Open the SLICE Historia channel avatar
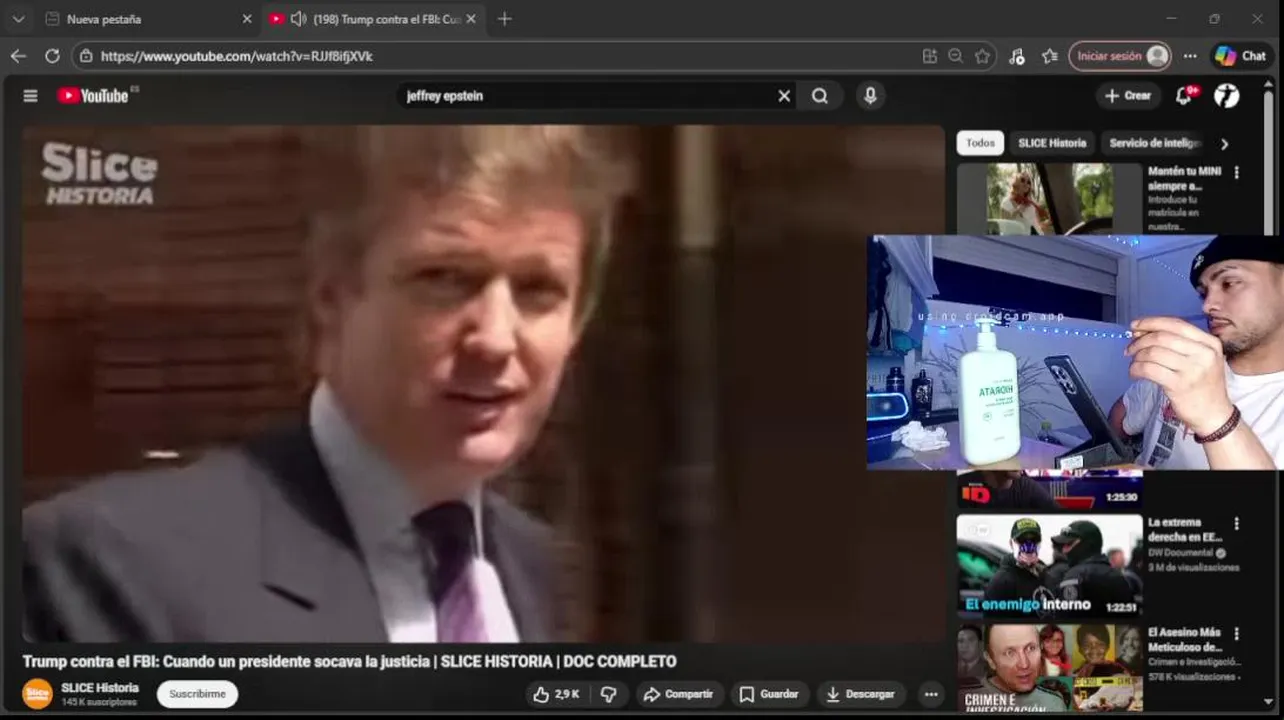 tap(37, 694)
